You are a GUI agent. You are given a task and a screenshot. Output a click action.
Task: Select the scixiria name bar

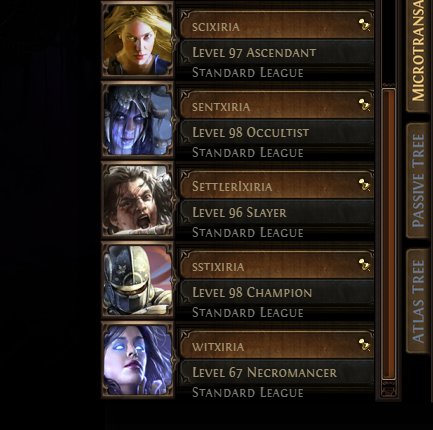click(x=277, y=25)
